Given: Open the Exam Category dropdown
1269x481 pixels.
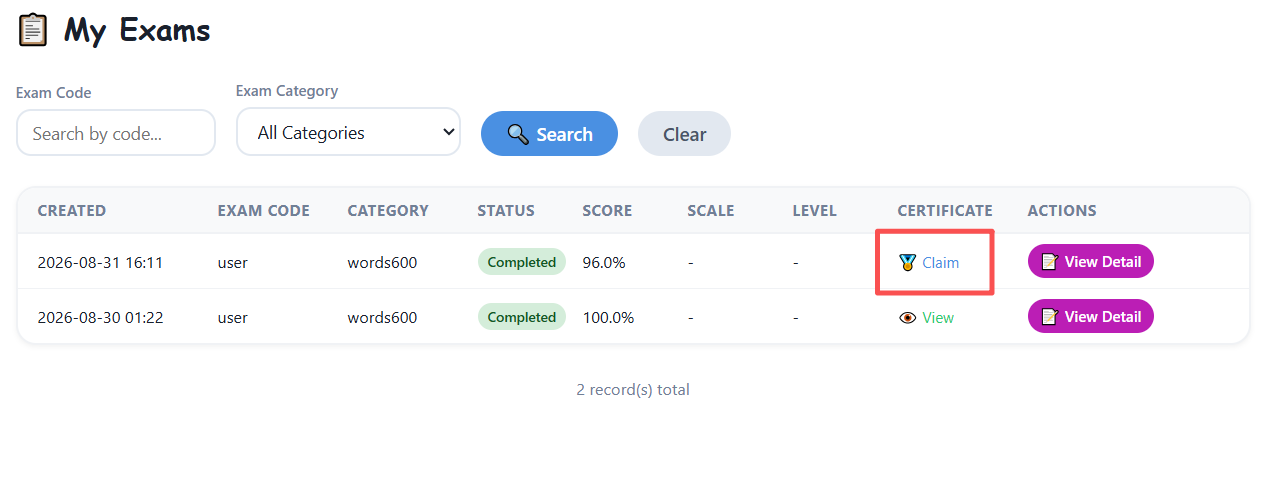Looking at the screenshot, I should click(348, 132).
